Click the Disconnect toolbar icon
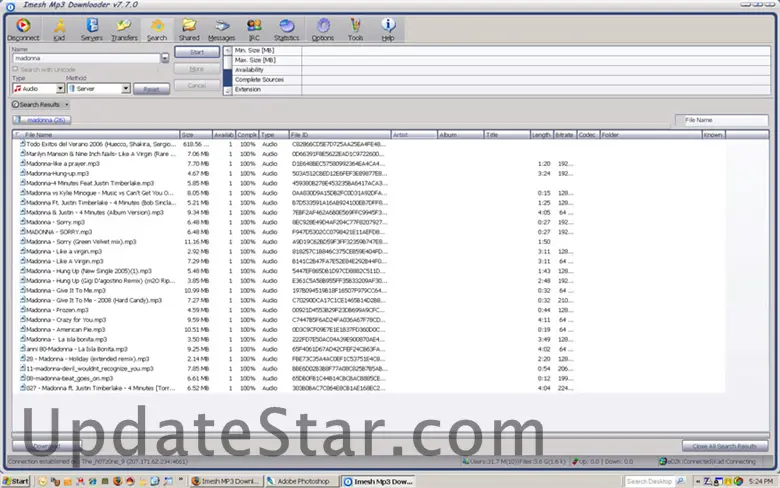 click(23, 29)
